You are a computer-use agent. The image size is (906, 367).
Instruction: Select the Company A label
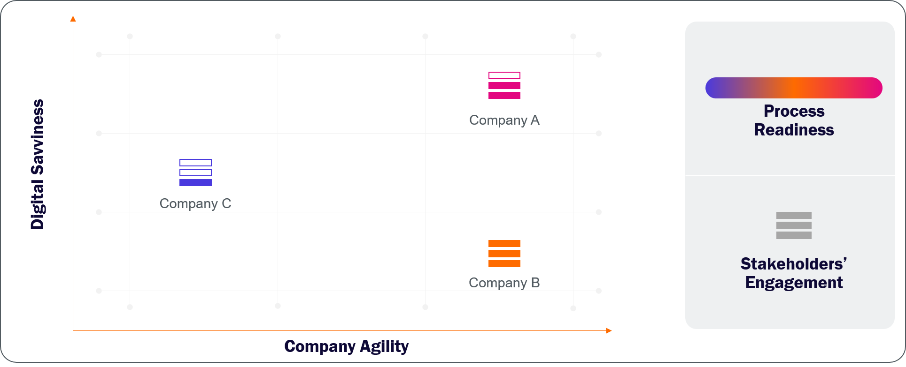tap(504, 120)
